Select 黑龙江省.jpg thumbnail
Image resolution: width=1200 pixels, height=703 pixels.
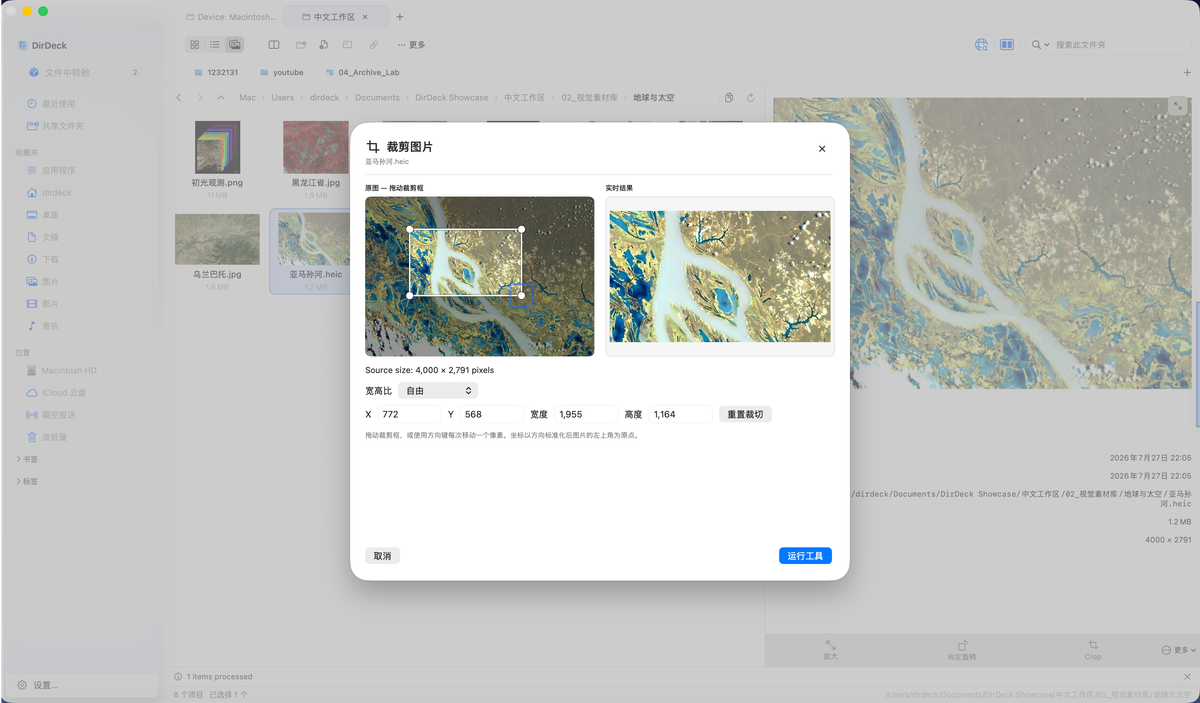(x=316, y=147)
